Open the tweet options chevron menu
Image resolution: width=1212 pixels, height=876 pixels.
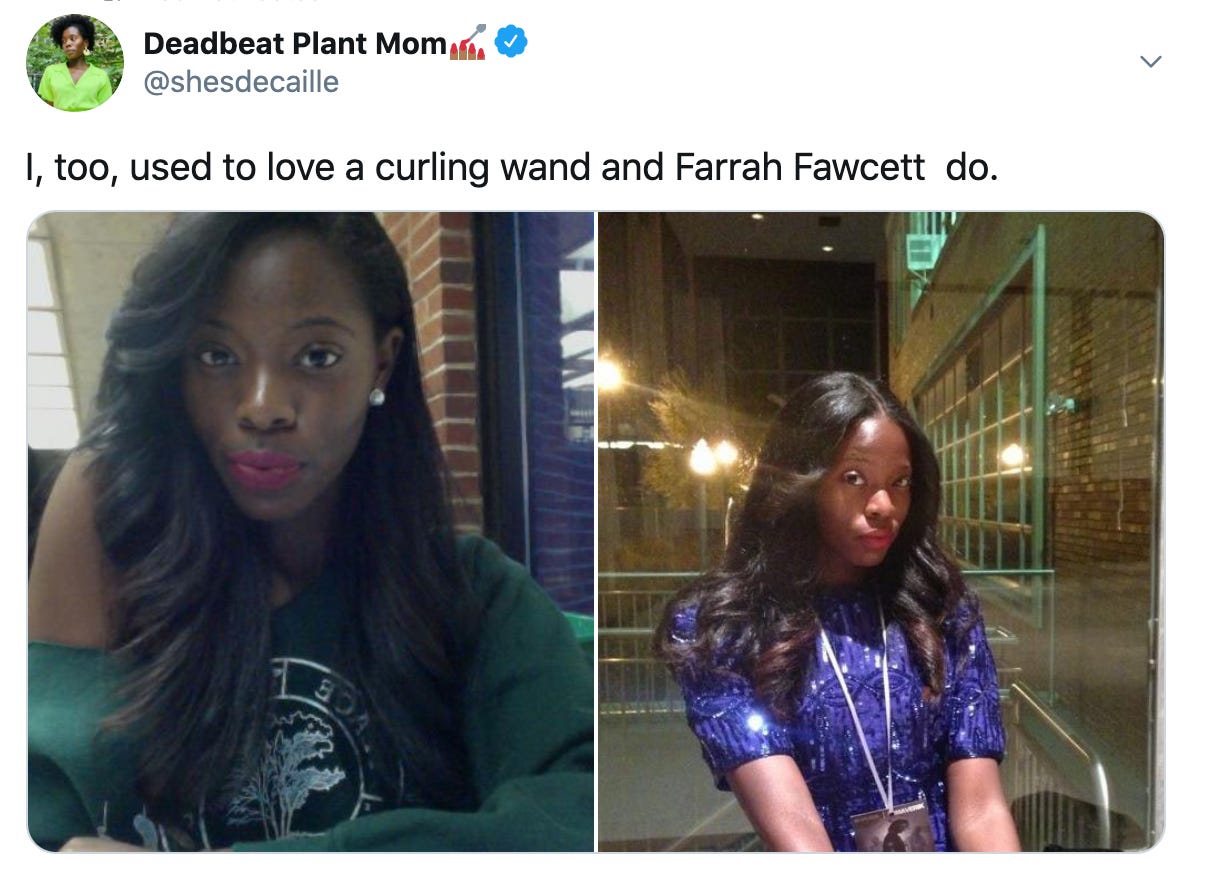pos(1151,61)
